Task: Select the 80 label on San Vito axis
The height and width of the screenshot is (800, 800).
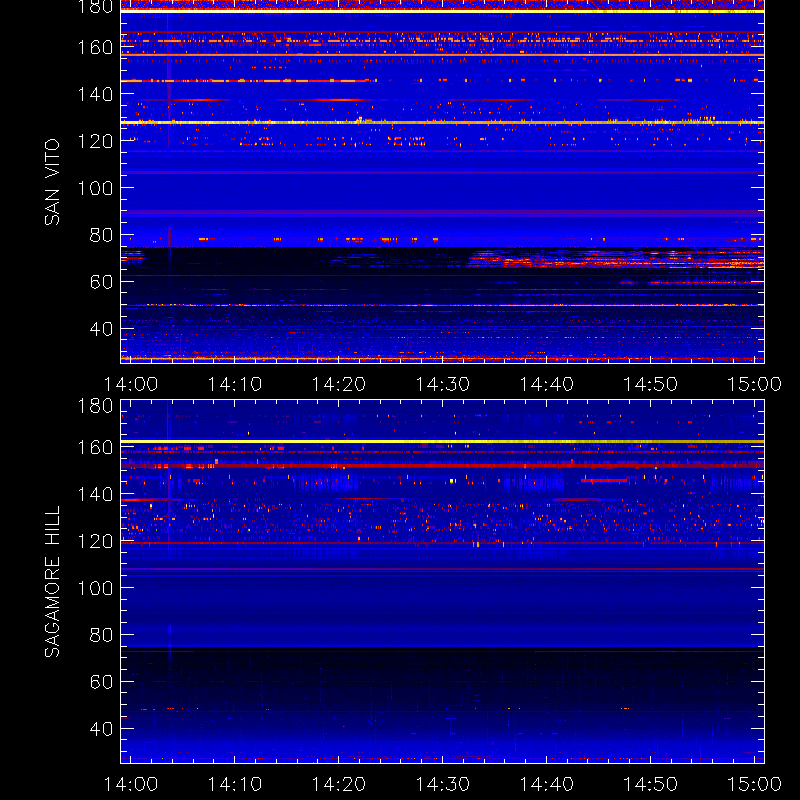Action: point(101,235)
